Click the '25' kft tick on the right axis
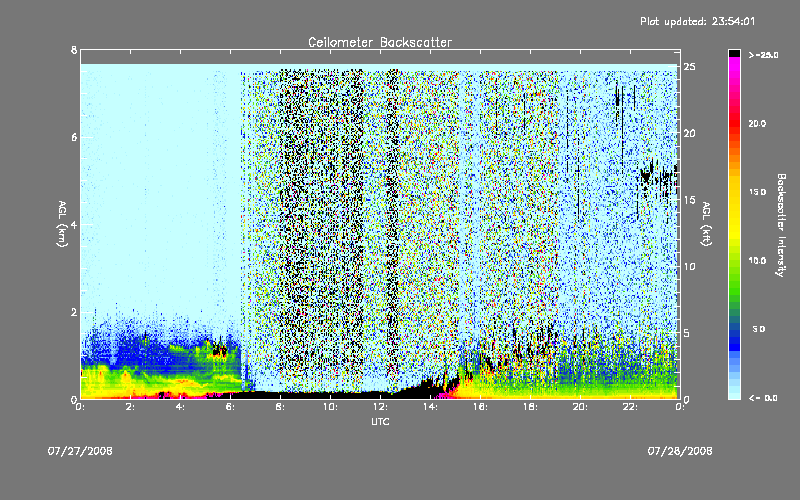Screen dimensions: 800x500 [689, 67]
